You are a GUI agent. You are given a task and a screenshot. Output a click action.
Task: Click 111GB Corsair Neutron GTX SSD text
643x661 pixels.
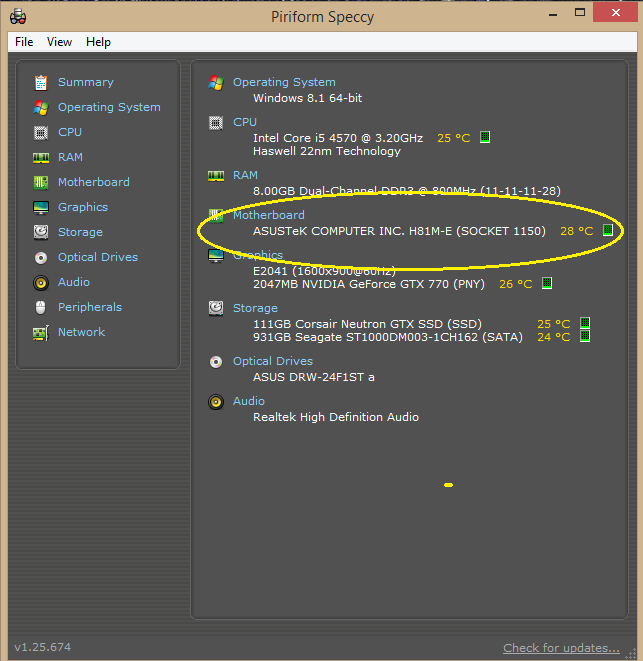[x=367, y=324]
